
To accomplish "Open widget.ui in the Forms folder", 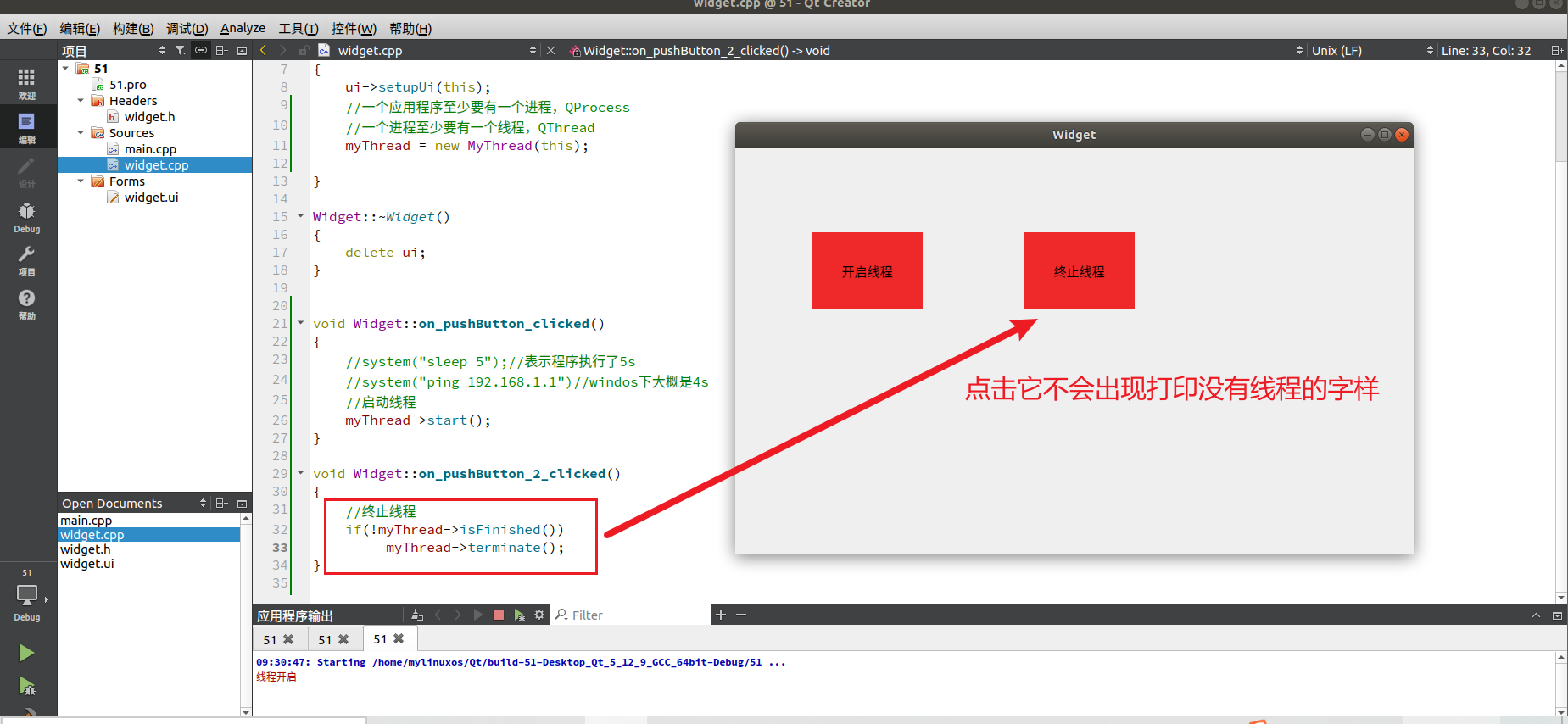I will pyautogui.click(x=151, y=198).
